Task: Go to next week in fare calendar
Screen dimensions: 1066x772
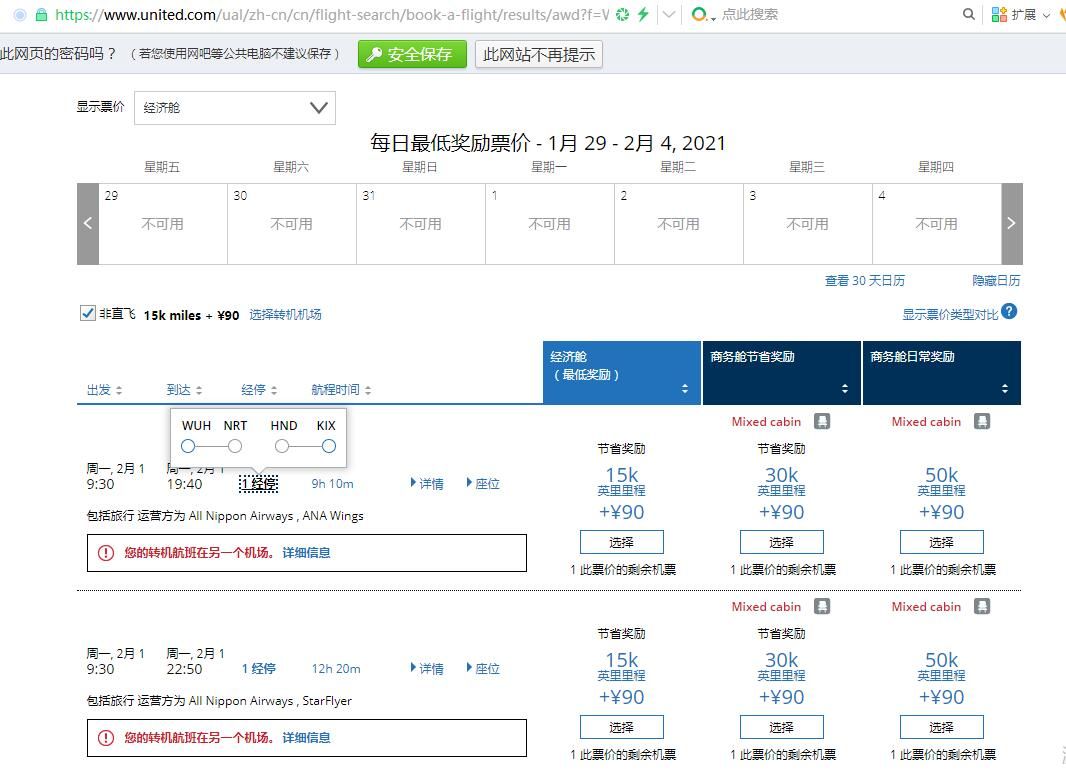Action: (1012, 223)
